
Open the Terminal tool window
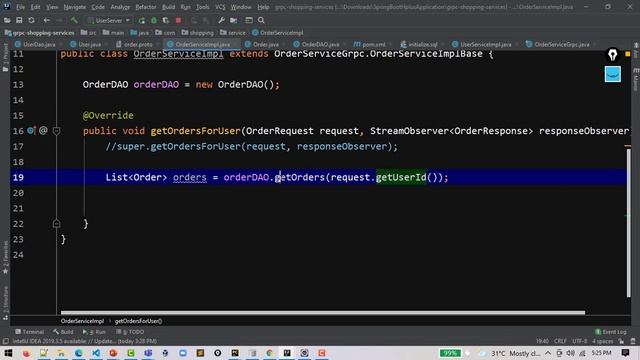coord(29,332)
